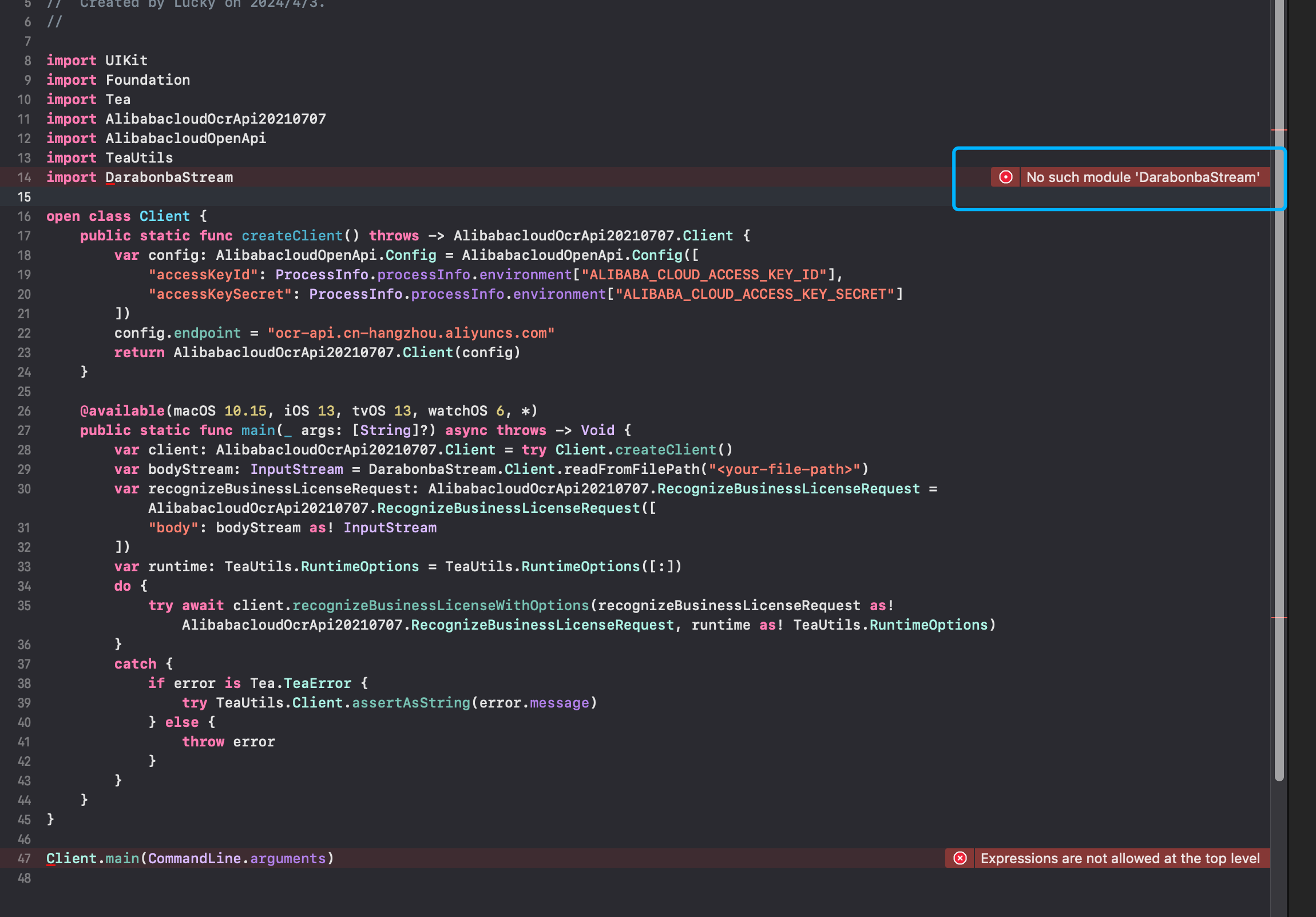Click upper red error marker in scrollbar track
1316x917 pixels.
pos(1279,130)
